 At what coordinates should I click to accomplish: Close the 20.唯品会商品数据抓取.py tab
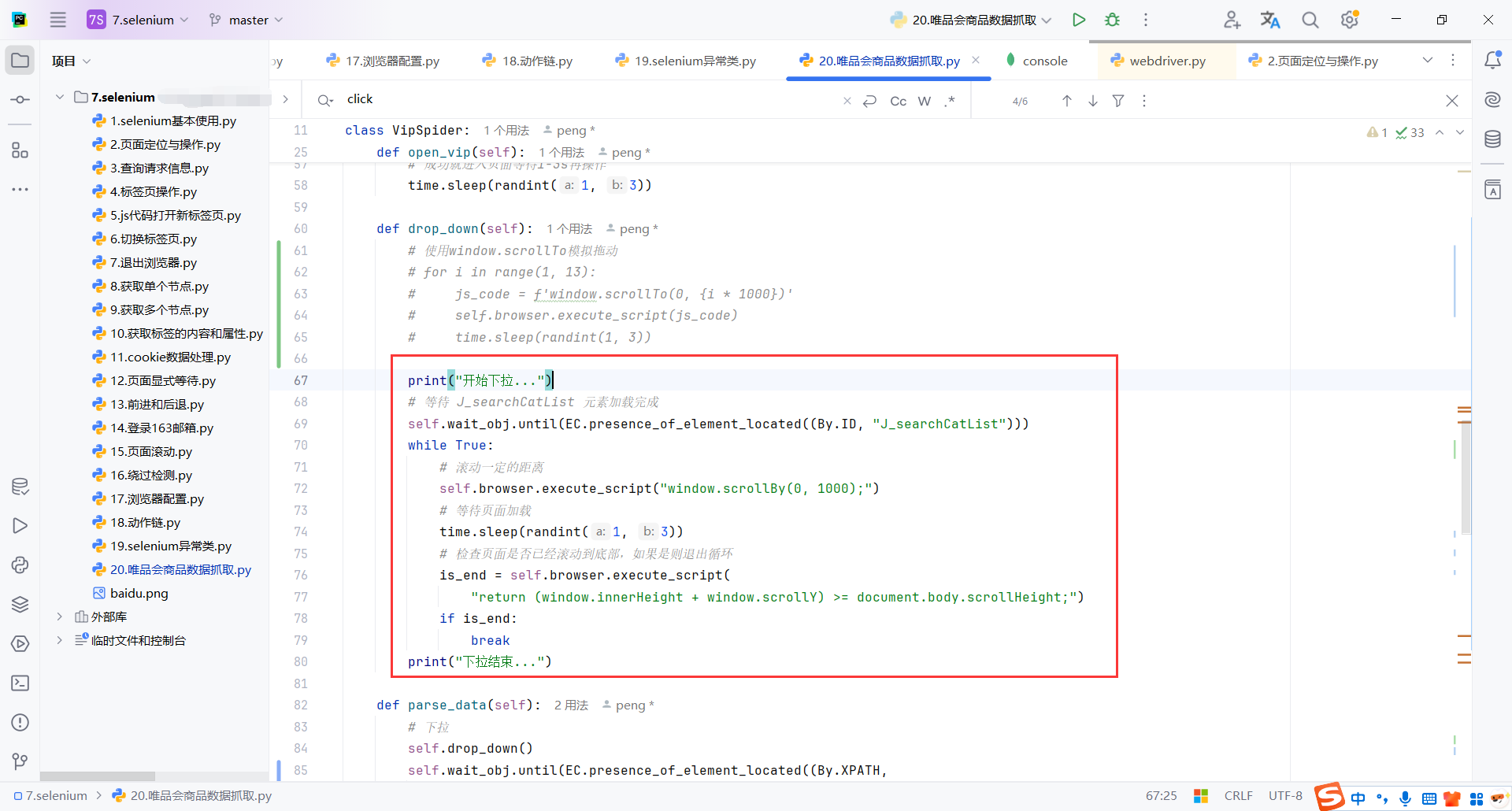[976, 60]
